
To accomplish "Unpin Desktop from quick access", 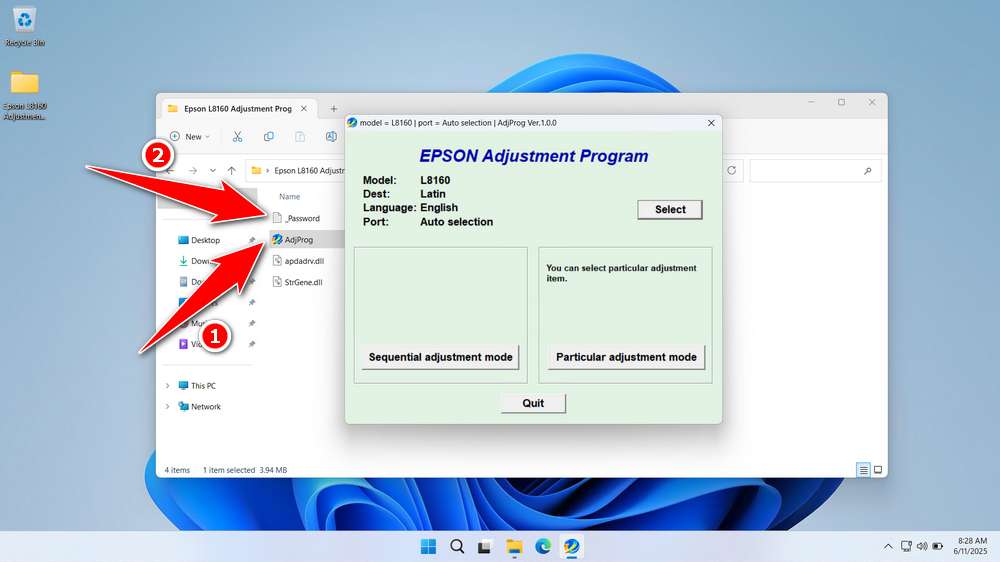I will pyautogui.click(x=252, y=240).
